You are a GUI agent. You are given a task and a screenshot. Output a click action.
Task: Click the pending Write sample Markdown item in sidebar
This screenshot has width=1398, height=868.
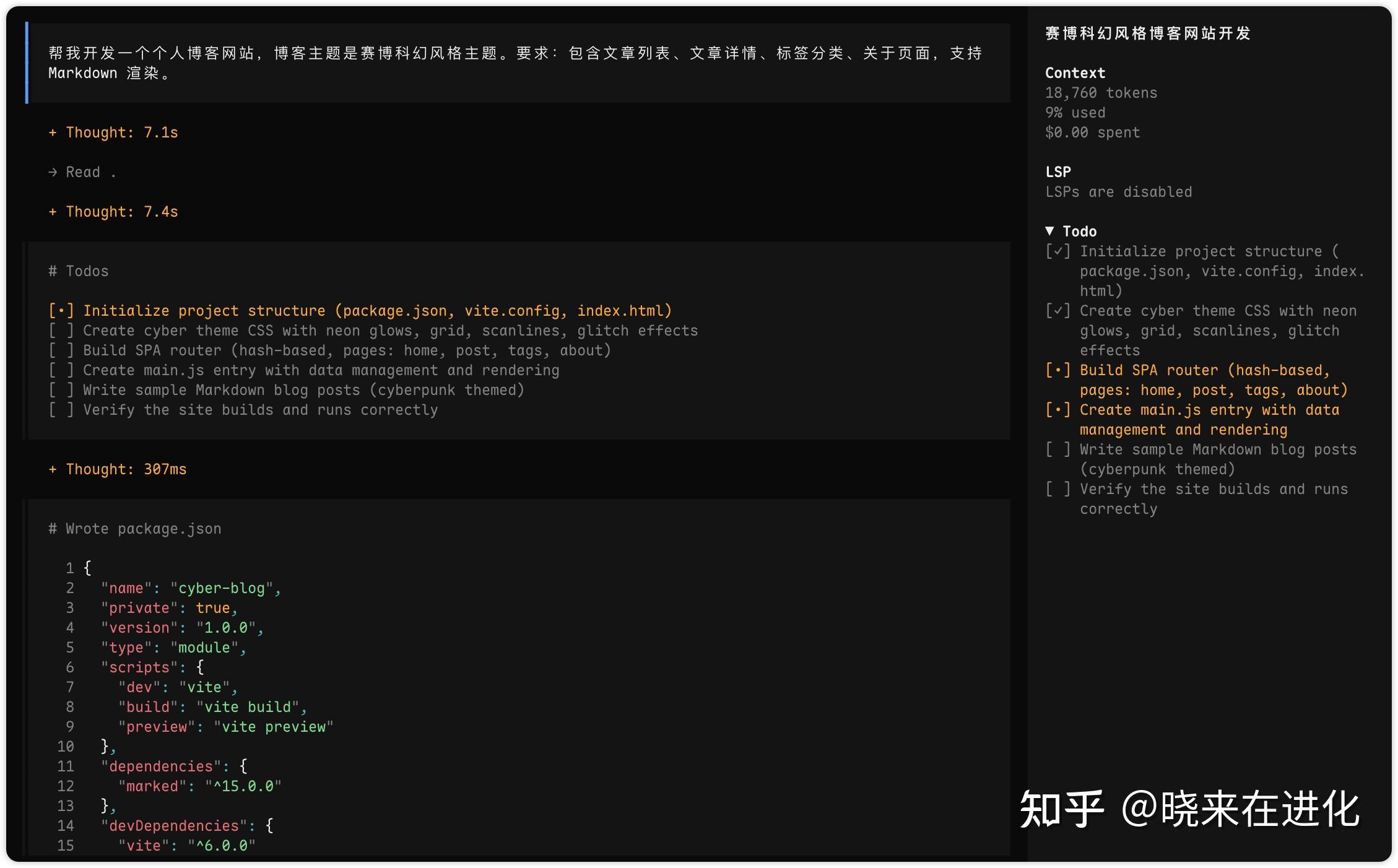(1201, 459)
